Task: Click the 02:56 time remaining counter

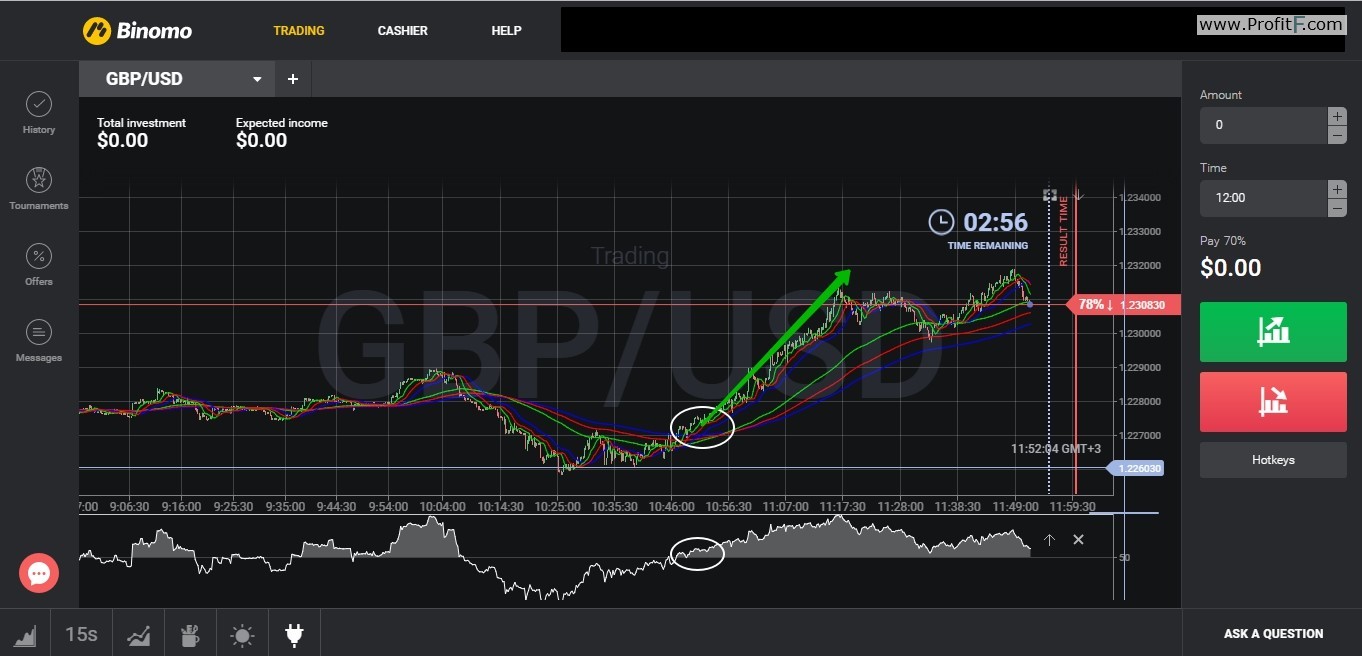Action: pos(995,222)
